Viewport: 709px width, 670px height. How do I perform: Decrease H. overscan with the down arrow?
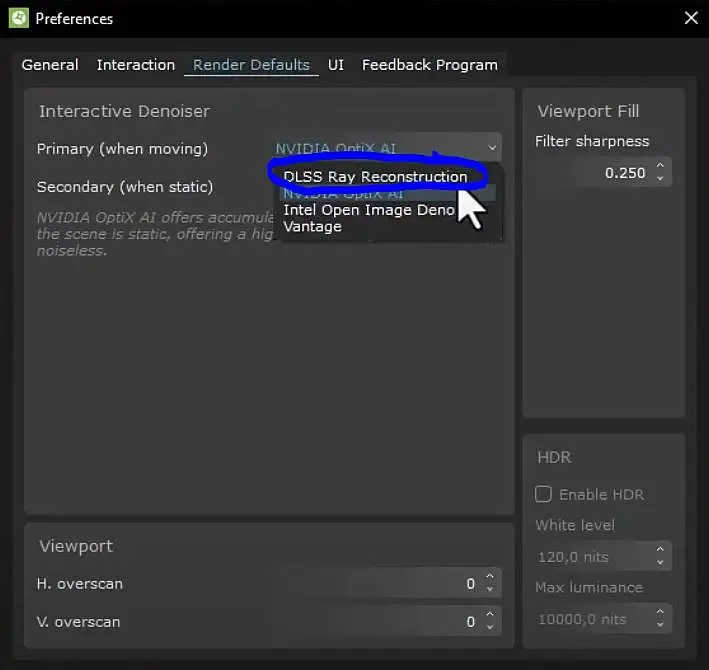(490, 589)
